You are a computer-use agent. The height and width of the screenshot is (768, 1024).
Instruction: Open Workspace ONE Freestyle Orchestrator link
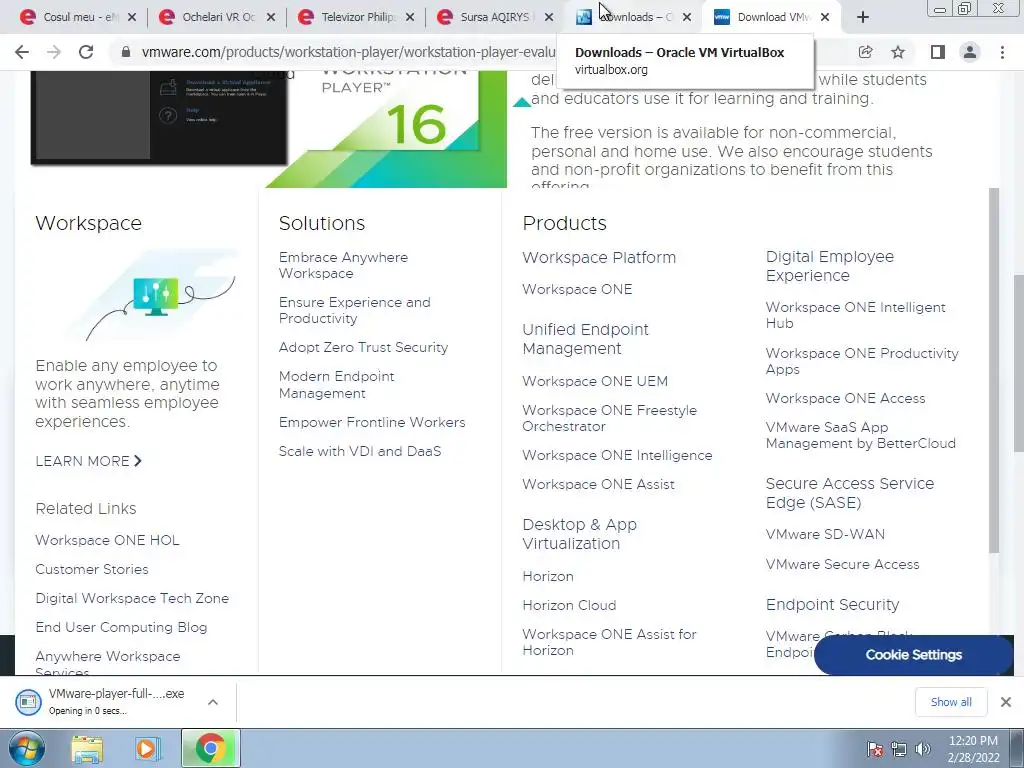(609, 418)
